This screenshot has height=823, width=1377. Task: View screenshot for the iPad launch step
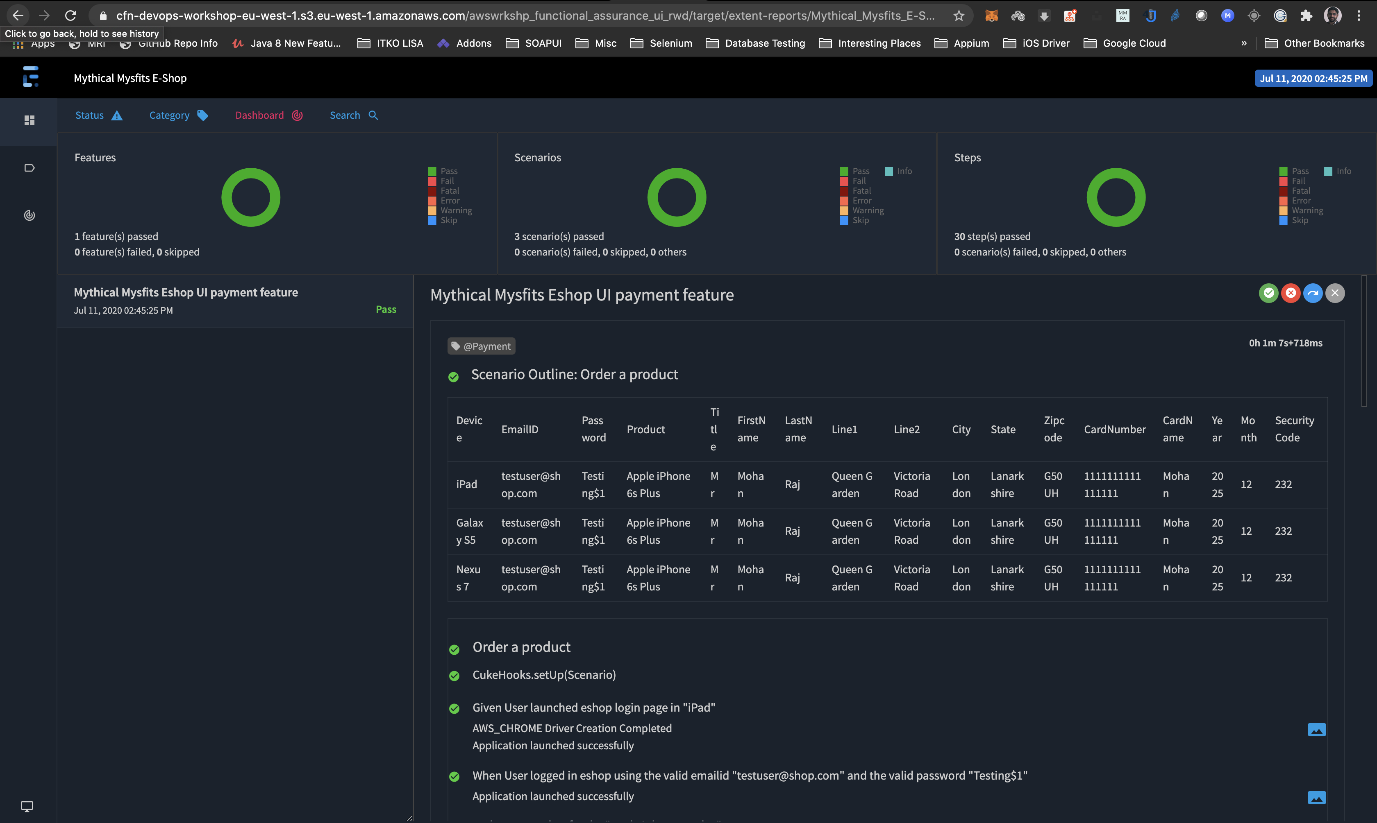point(1317,729)
